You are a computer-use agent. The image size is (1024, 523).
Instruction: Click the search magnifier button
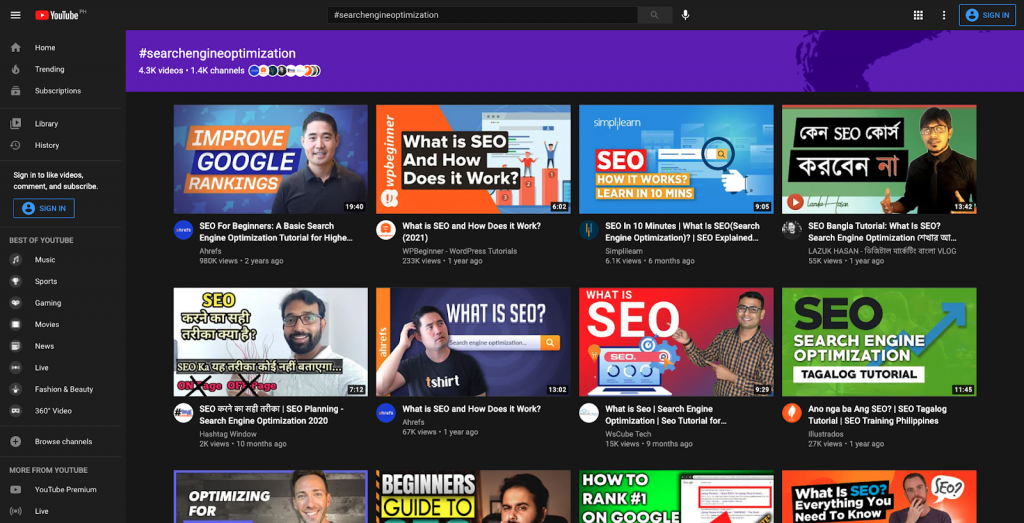[654, 15]
